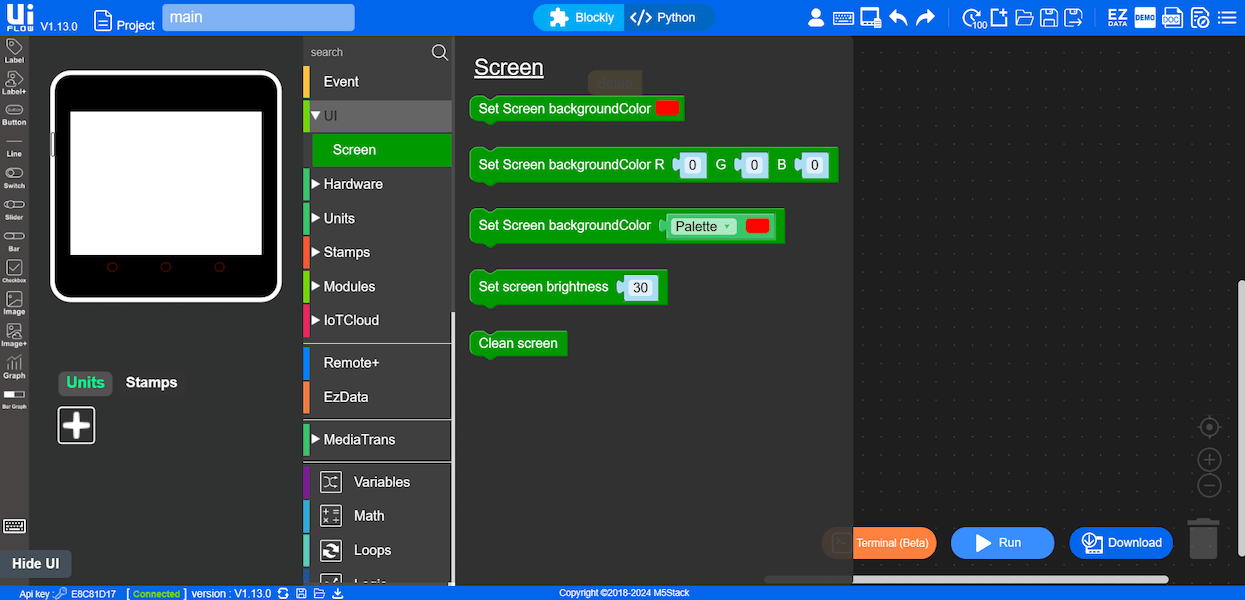Collapse the UI category

pos(315,116)
